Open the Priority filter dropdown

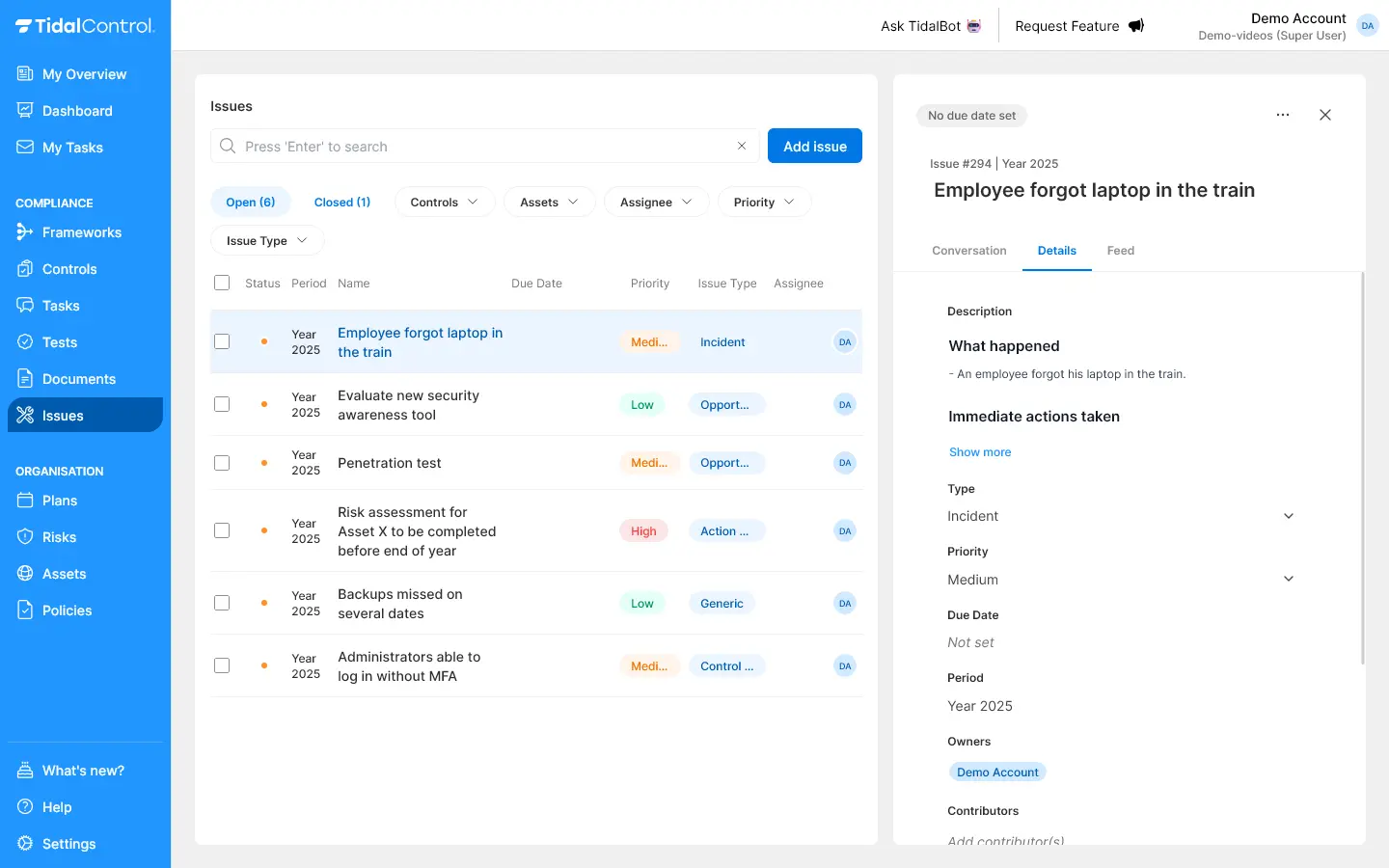click(x=763, y=203)
